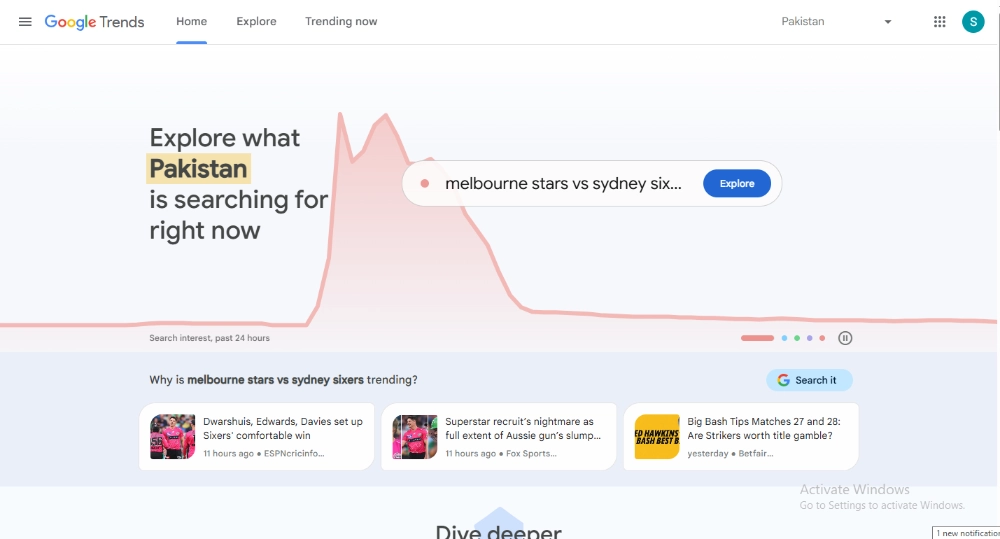Click the 'melbourne stars vs sydney sixers' bold text
Viewport: 1000px width, 539px height.
click(x=276, y=380)
